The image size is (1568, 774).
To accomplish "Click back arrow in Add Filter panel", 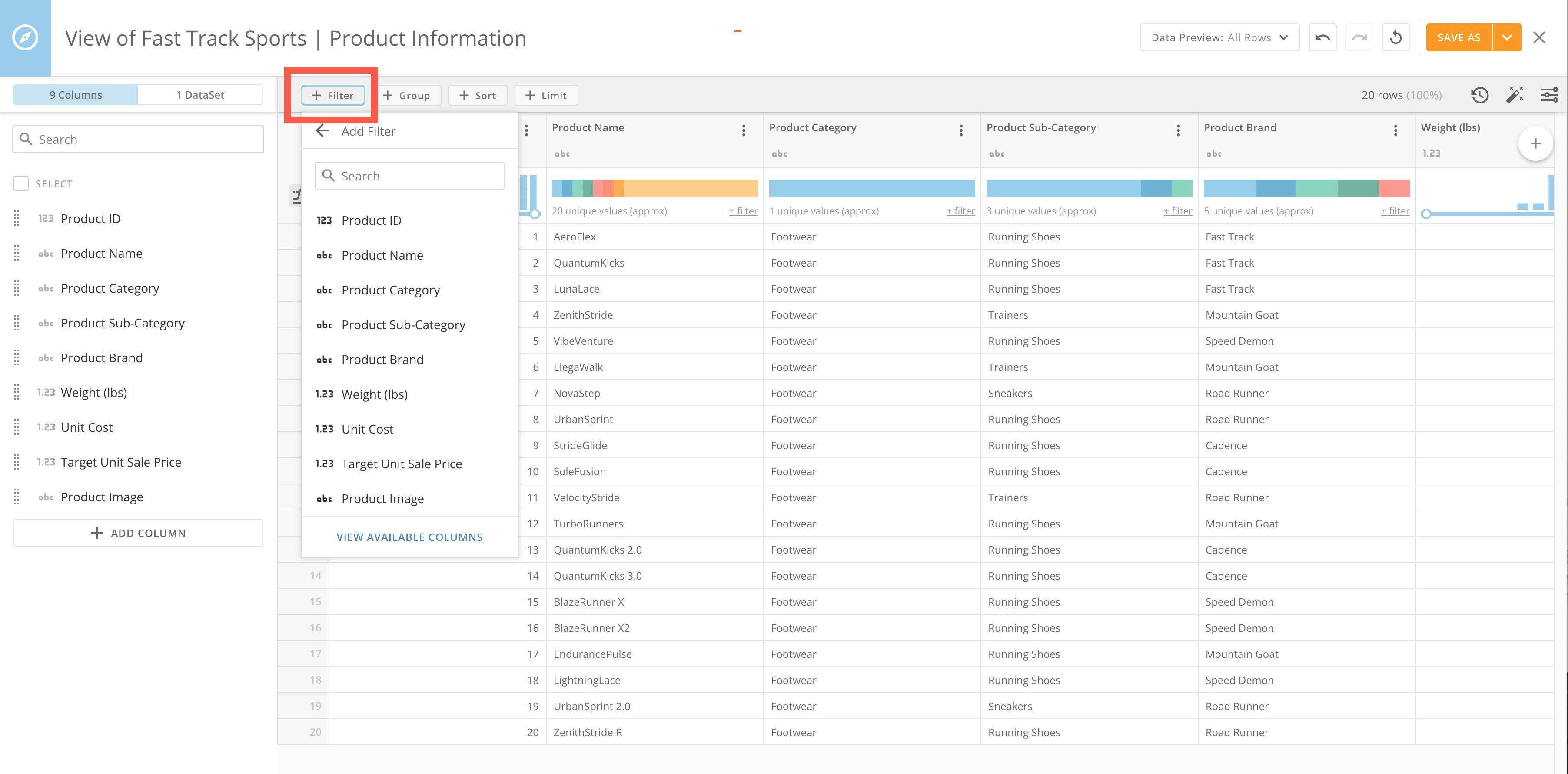I will point(322,131).
